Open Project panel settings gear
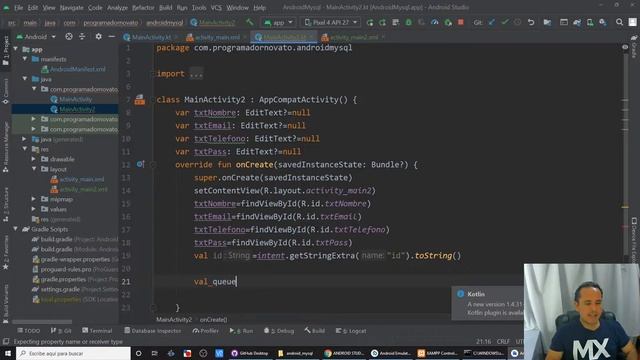Image resolution: width=640 pixels, height=360 pixels. coord(98,37)
